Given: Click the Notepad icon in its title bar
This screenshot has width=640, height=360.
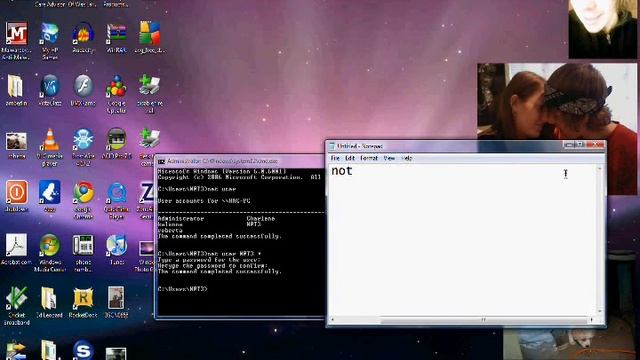Looking at the screenshot, I should click(x=332, y=146).
